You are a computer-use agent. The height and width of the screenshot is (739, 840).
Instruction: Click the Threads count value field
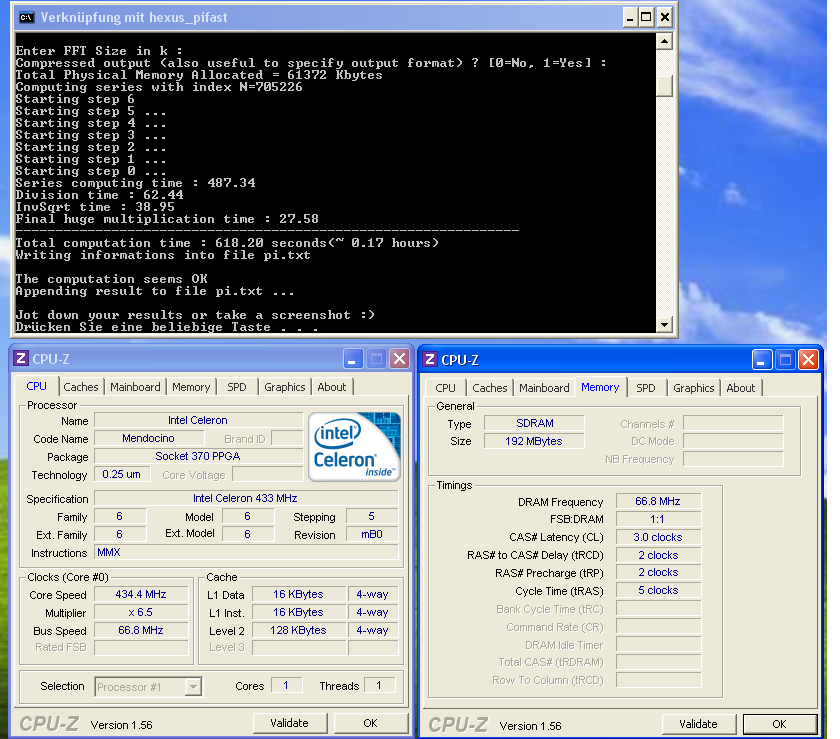click(x=379, y=685)
